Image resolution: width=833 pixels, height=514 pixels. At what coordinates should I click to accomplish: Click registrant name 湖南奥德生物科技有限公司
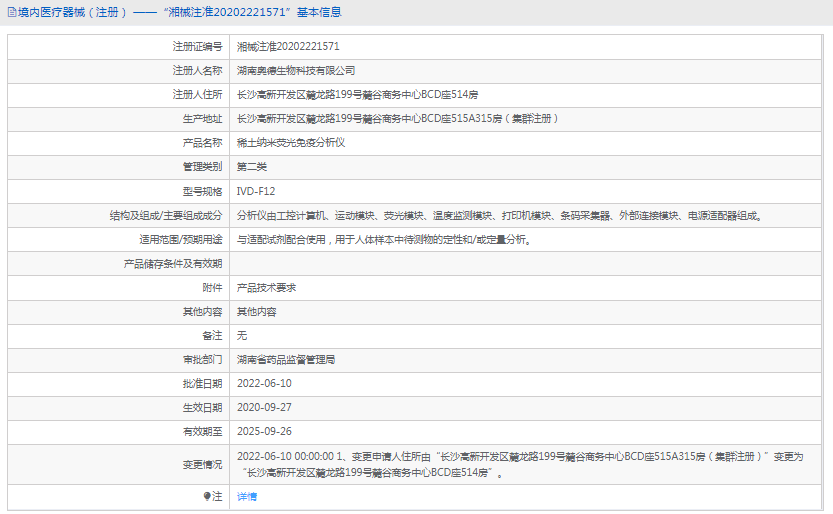(296, 71)
